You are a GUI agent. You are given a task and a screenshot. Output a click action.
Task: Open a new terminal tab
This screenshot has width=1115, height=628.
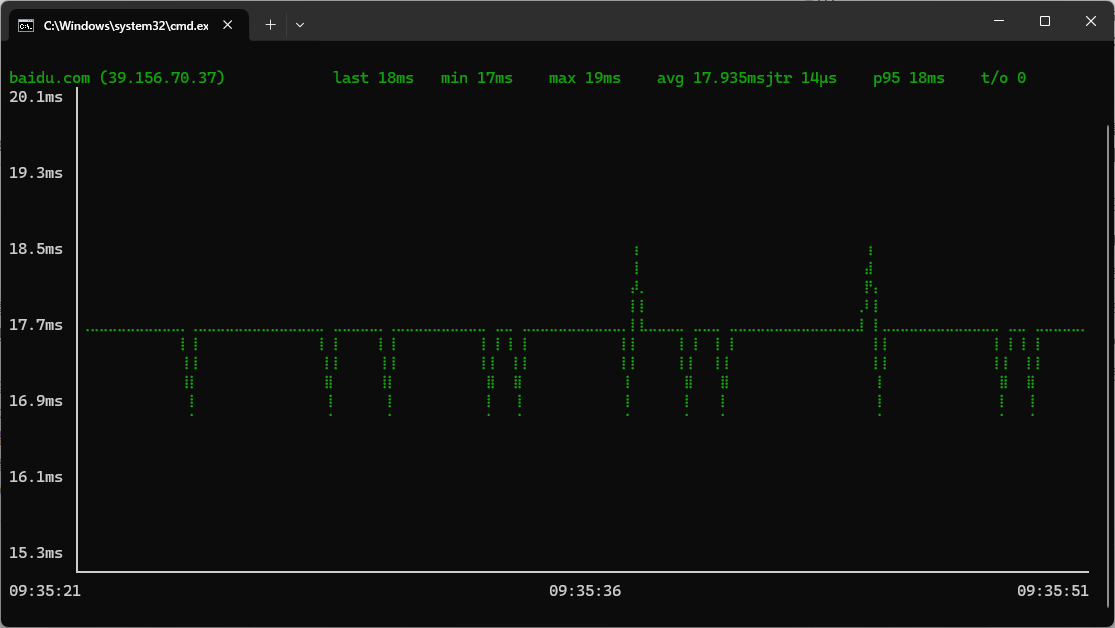tap(269, 24)
